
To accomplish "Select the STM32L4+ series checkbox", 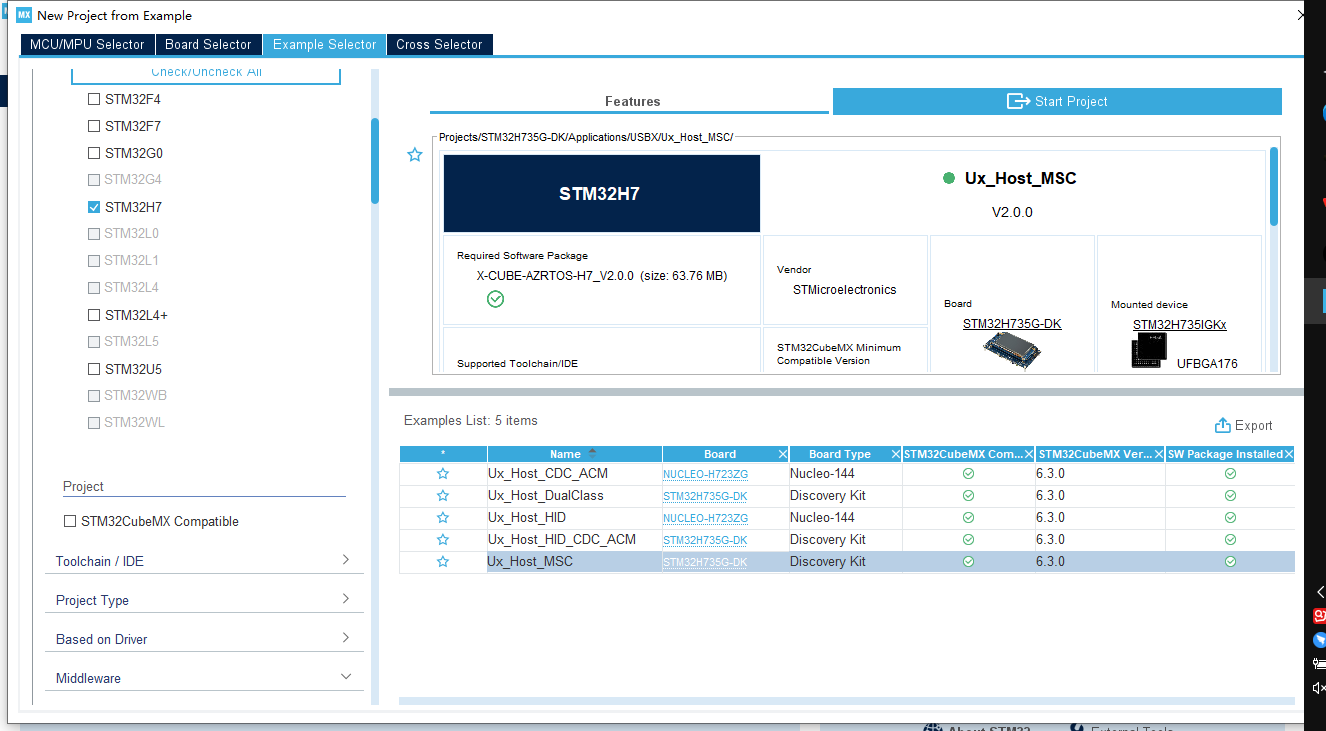I will [x=94, y=315].
